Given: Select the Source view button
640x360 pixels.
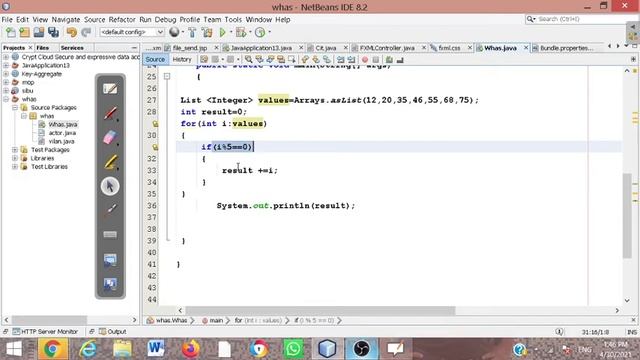Looking at the screenshot, I should coord(155,60).
